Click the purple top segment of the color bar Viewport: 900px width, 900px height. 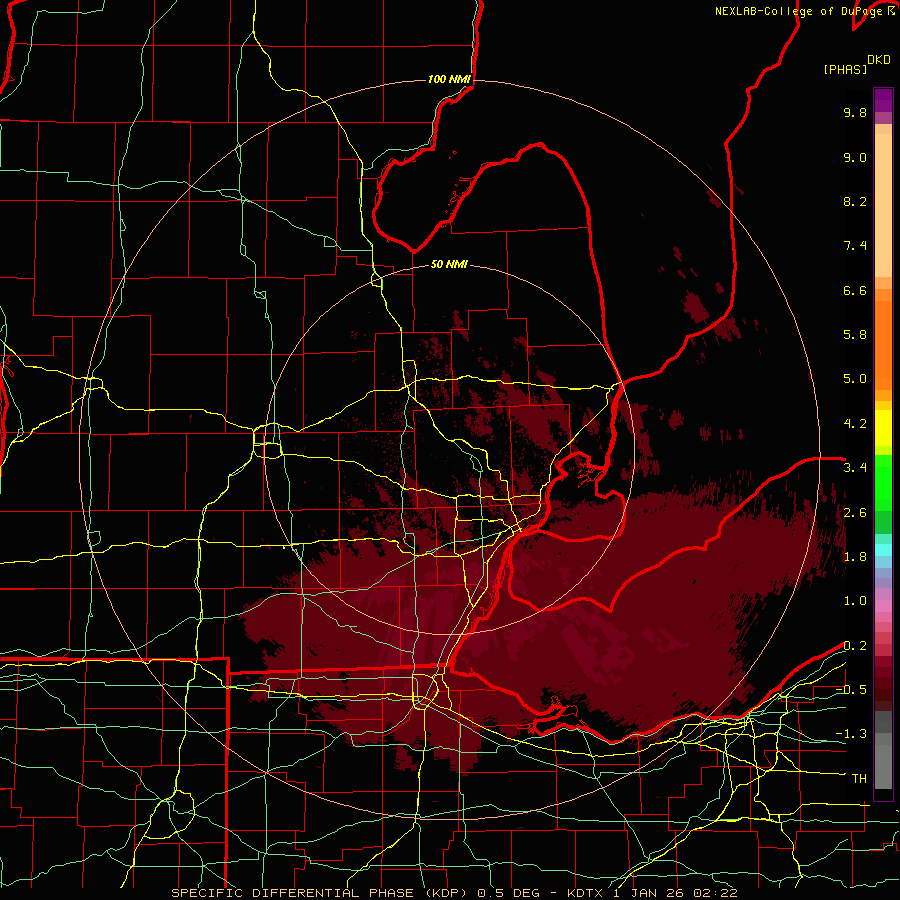[x=883, y=100]
